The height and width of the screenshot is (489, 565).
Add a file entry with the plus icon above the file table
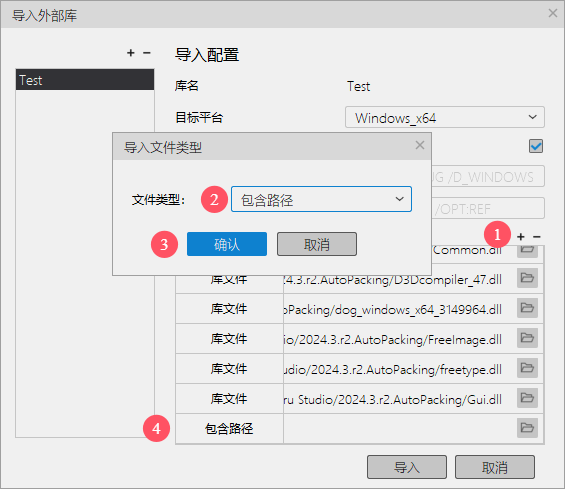click(x=521, y=237)
